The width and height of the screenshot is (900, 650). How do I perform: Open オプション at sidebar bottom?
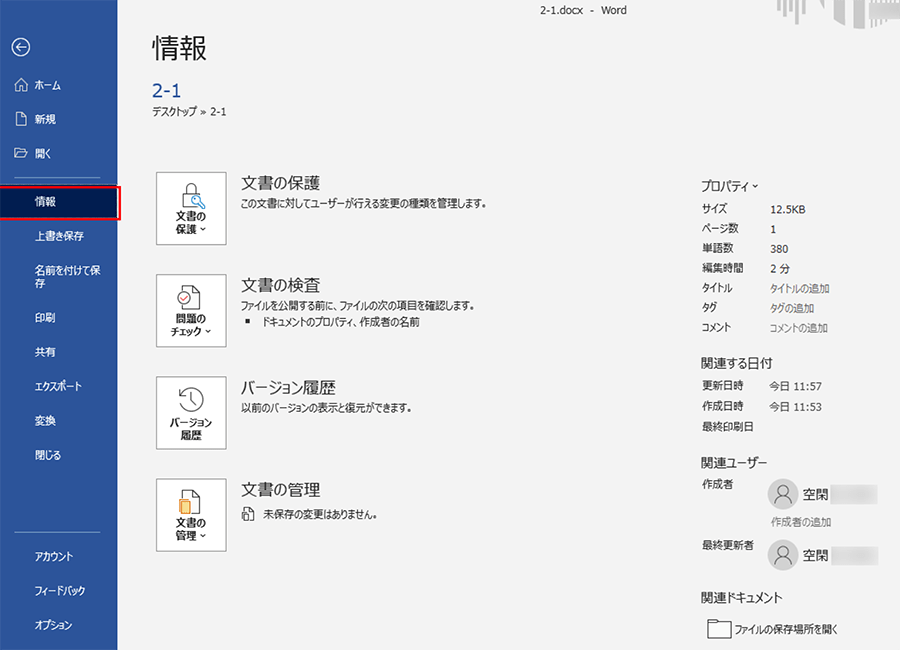(x=54, y=625)
